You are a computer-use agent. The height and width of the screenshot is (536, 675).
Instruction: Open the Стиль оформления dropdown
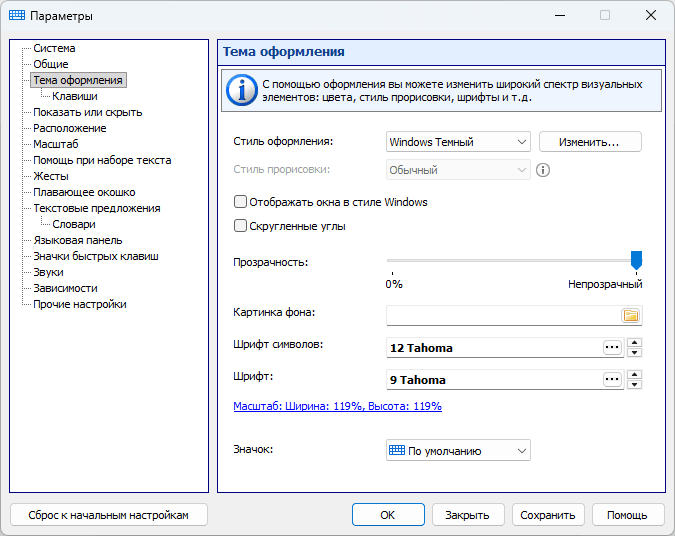458,142
